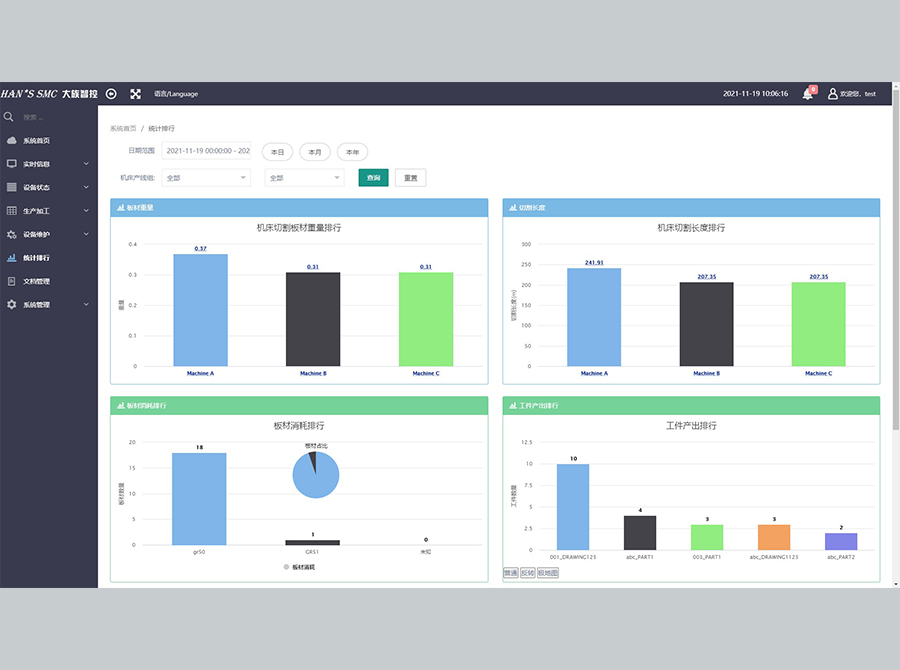Expand the 实时信息 sidebar submenu
900x670 pixels.
48,164
